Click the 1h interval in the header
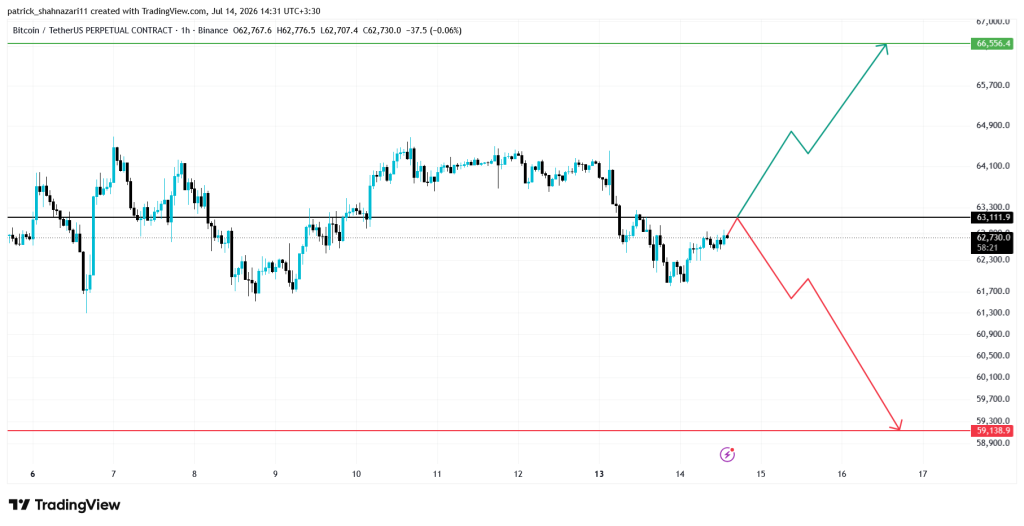 (x=184, y=31)
